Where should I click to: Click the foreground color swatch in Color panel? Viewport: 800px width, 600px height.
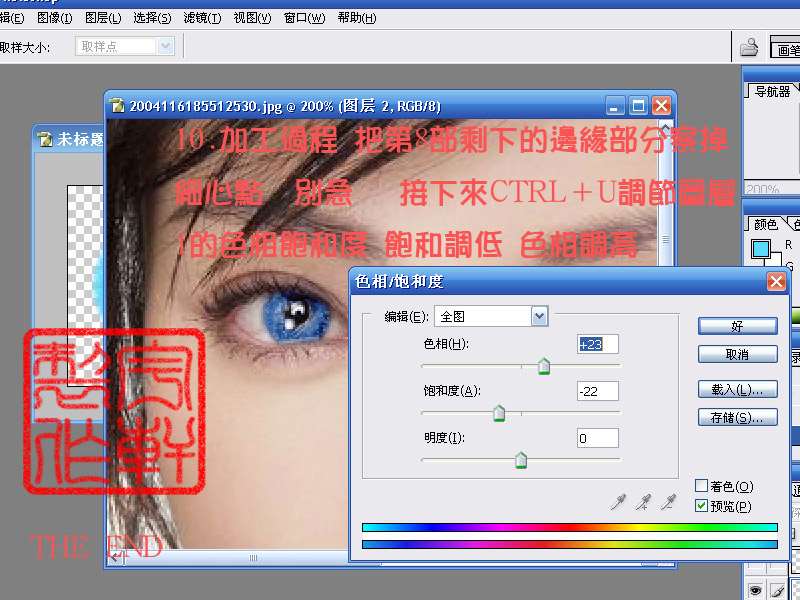click(x=762, y=248)
